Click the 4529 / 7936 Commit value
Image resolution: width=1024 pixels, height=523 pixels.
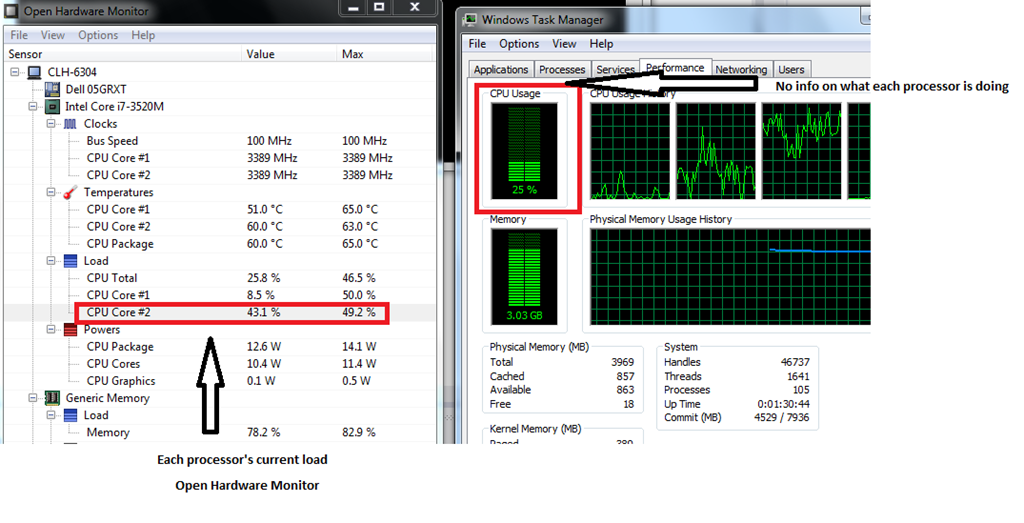pyautogui.click(x=782, y=417)
